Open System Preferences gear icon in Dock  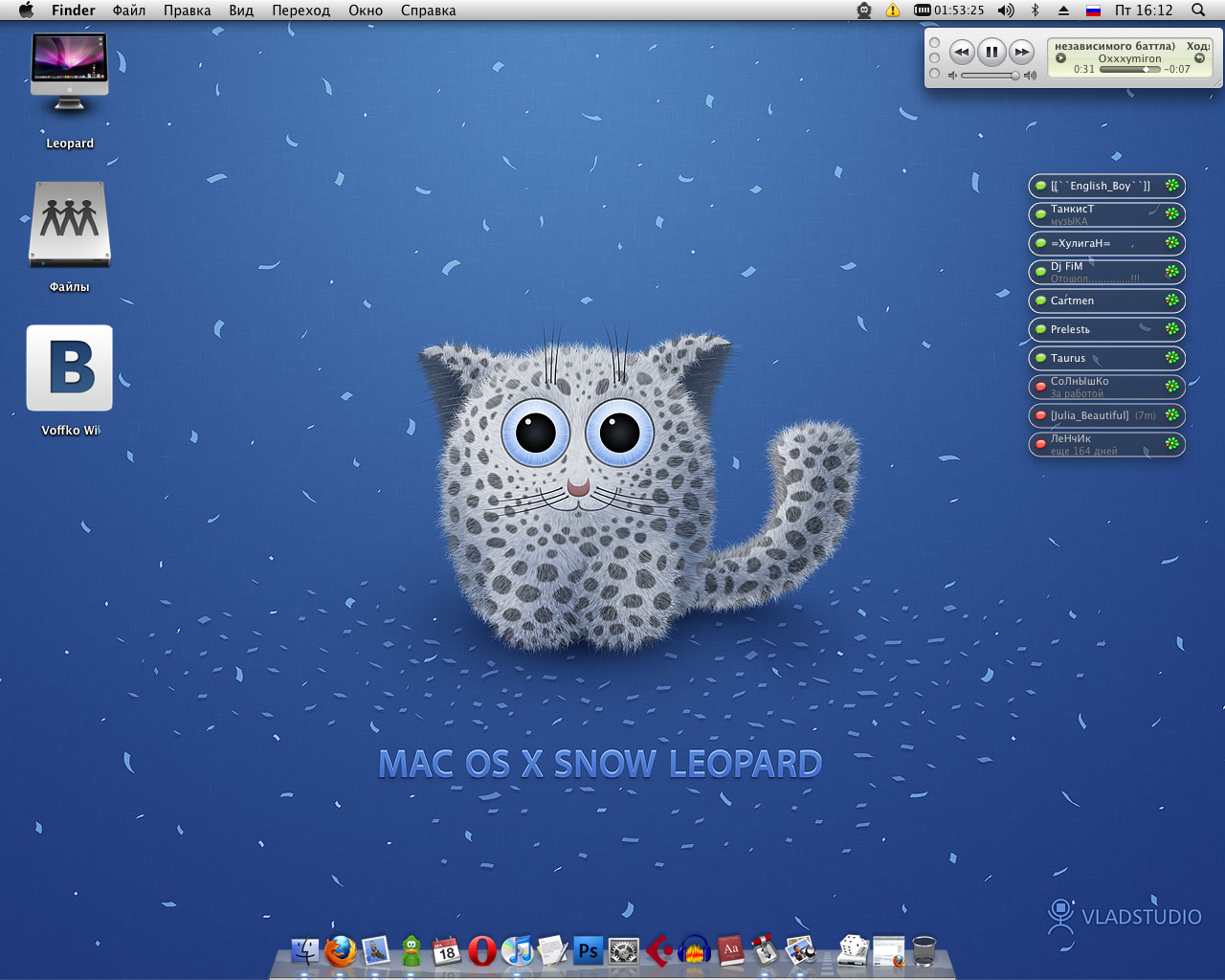click(x=624, y=950)
